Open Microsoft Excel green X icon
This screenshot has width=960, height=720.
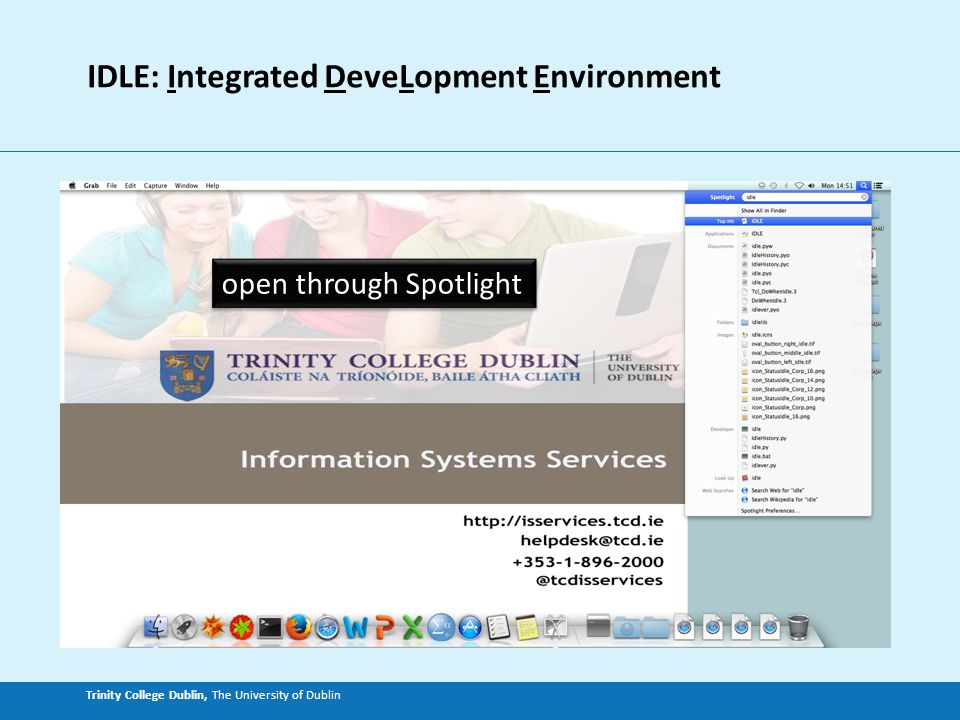pyautogui.click(x=412, y=628)
